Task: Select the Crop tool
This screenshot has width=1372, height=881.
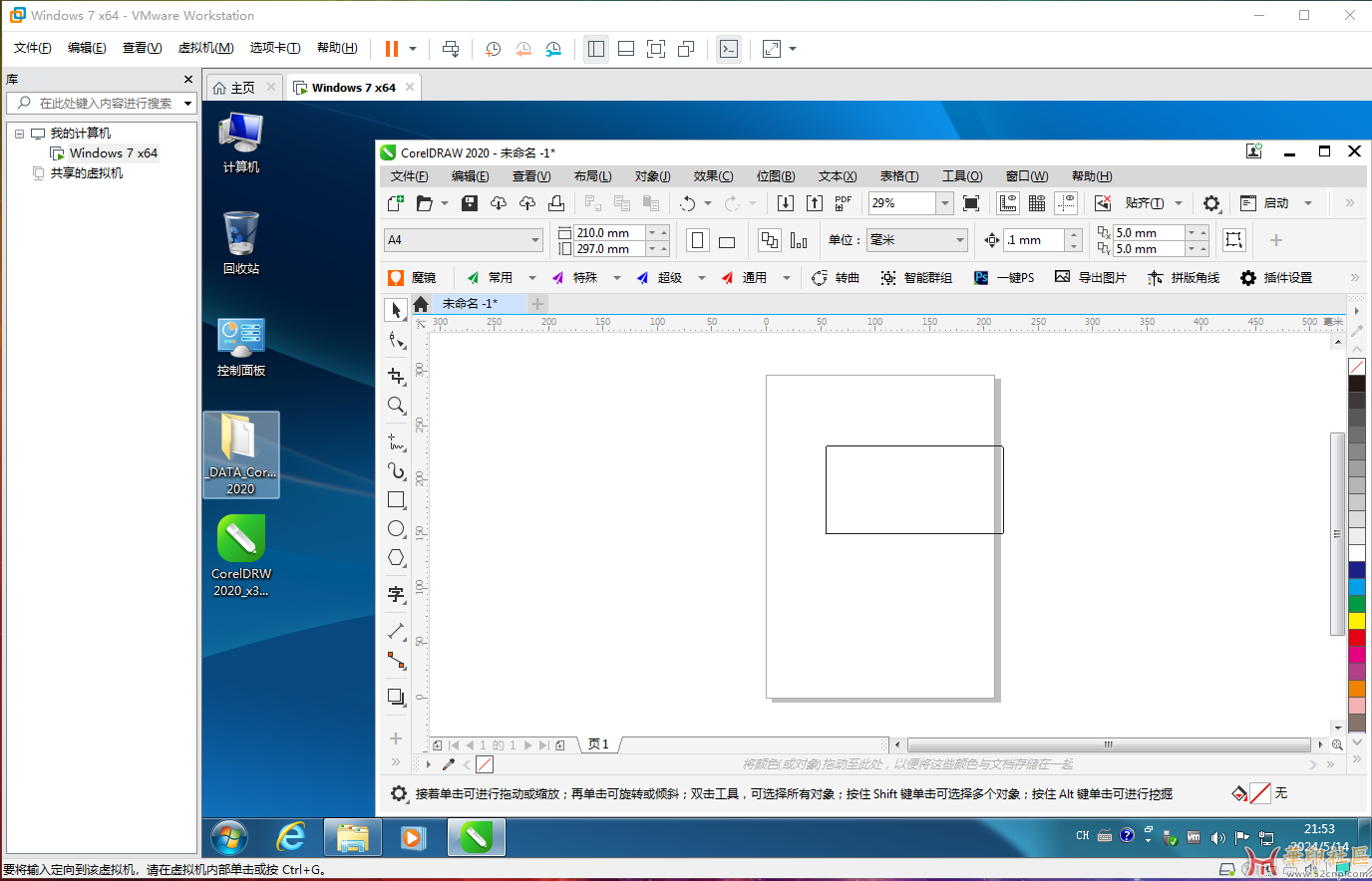Action: tap(396, 376)
